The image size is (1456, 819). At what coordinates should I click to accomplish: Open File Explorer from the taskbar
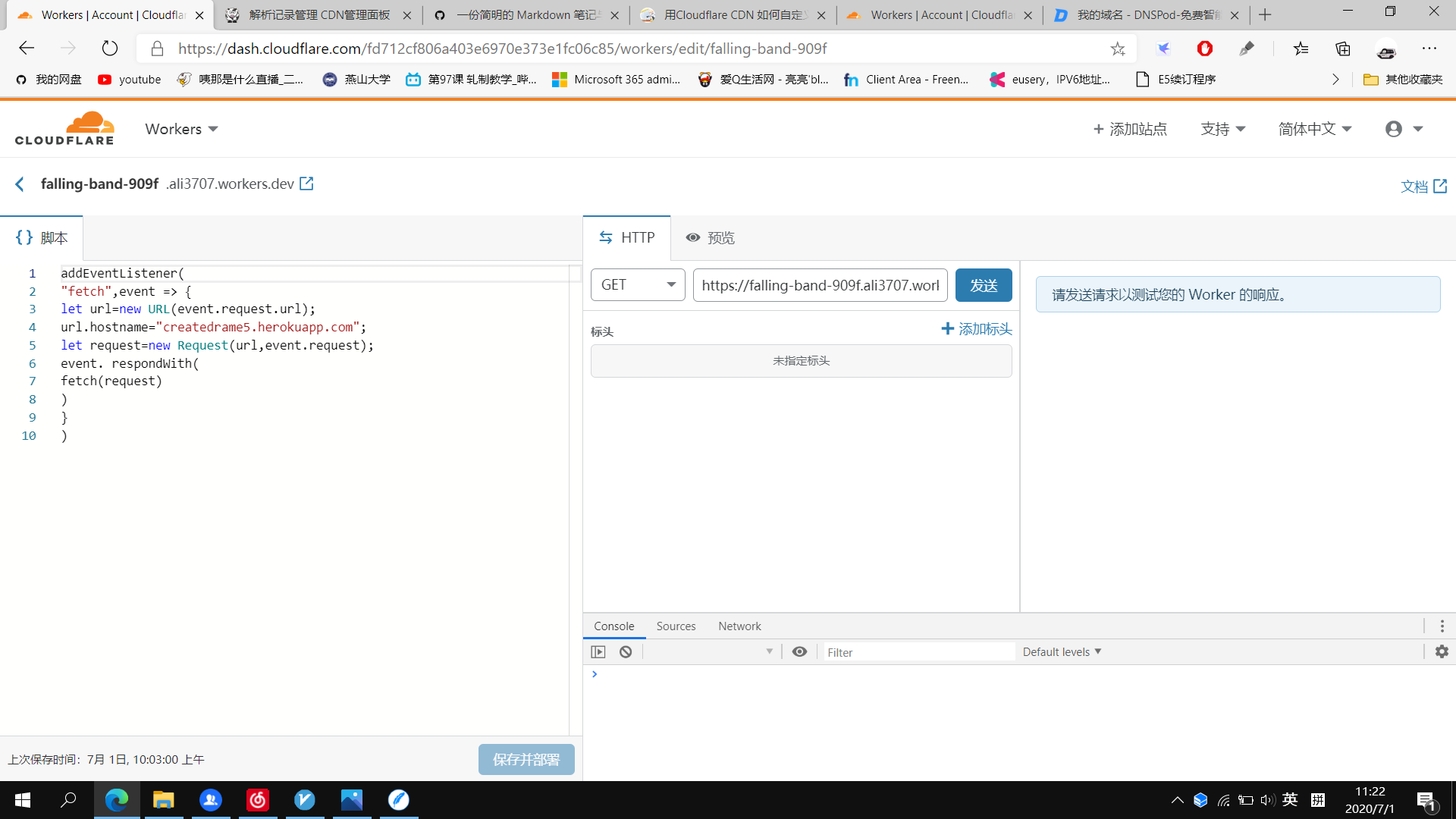(164, 800)
